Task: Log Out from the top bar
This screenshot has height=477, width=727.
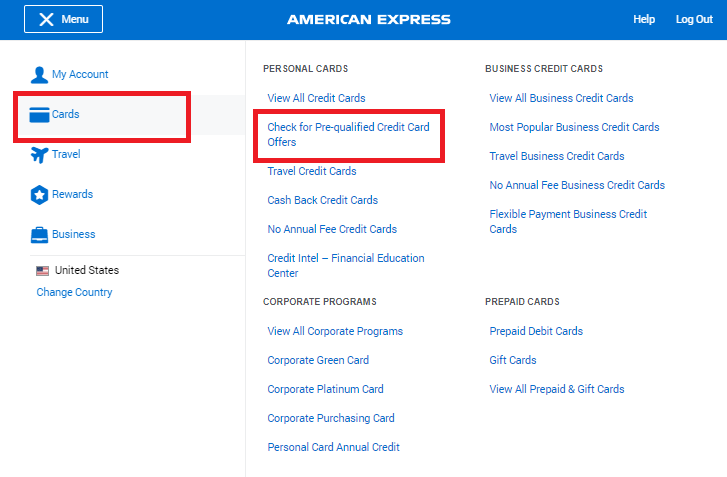Action: point(694,19)
